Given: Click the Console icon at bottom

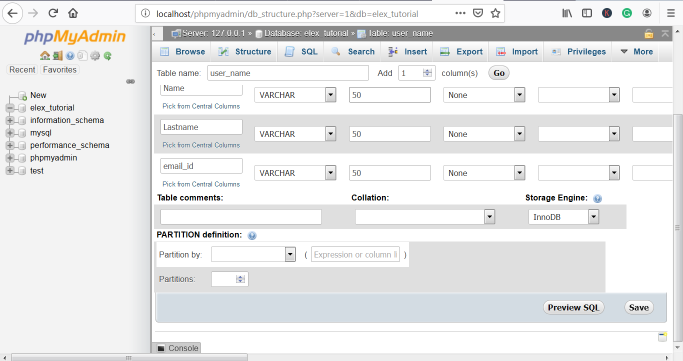Looking at the screenshot, I should tap(161, 348).
